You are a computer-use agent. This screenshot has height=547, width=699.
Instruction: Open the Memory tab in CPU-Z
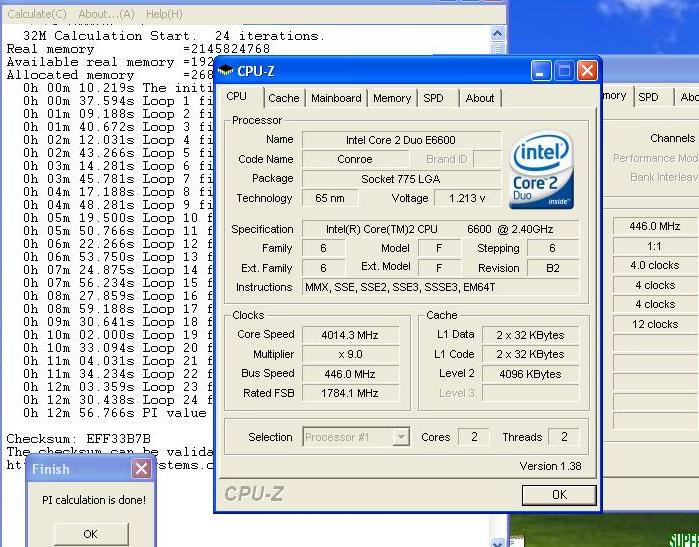(392, 98)
